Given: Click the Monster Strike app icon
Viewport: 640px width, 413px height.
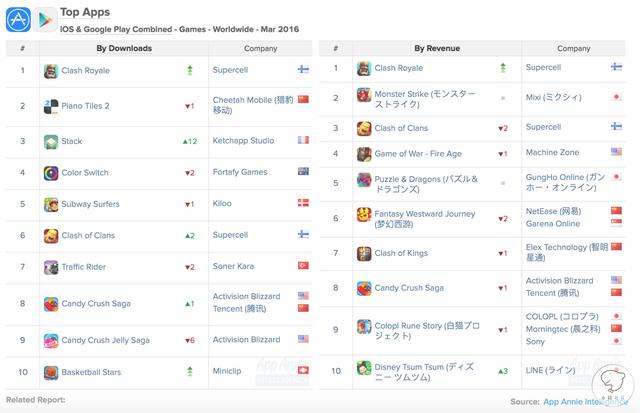Looking at the screenshot, I should [365, 97].
